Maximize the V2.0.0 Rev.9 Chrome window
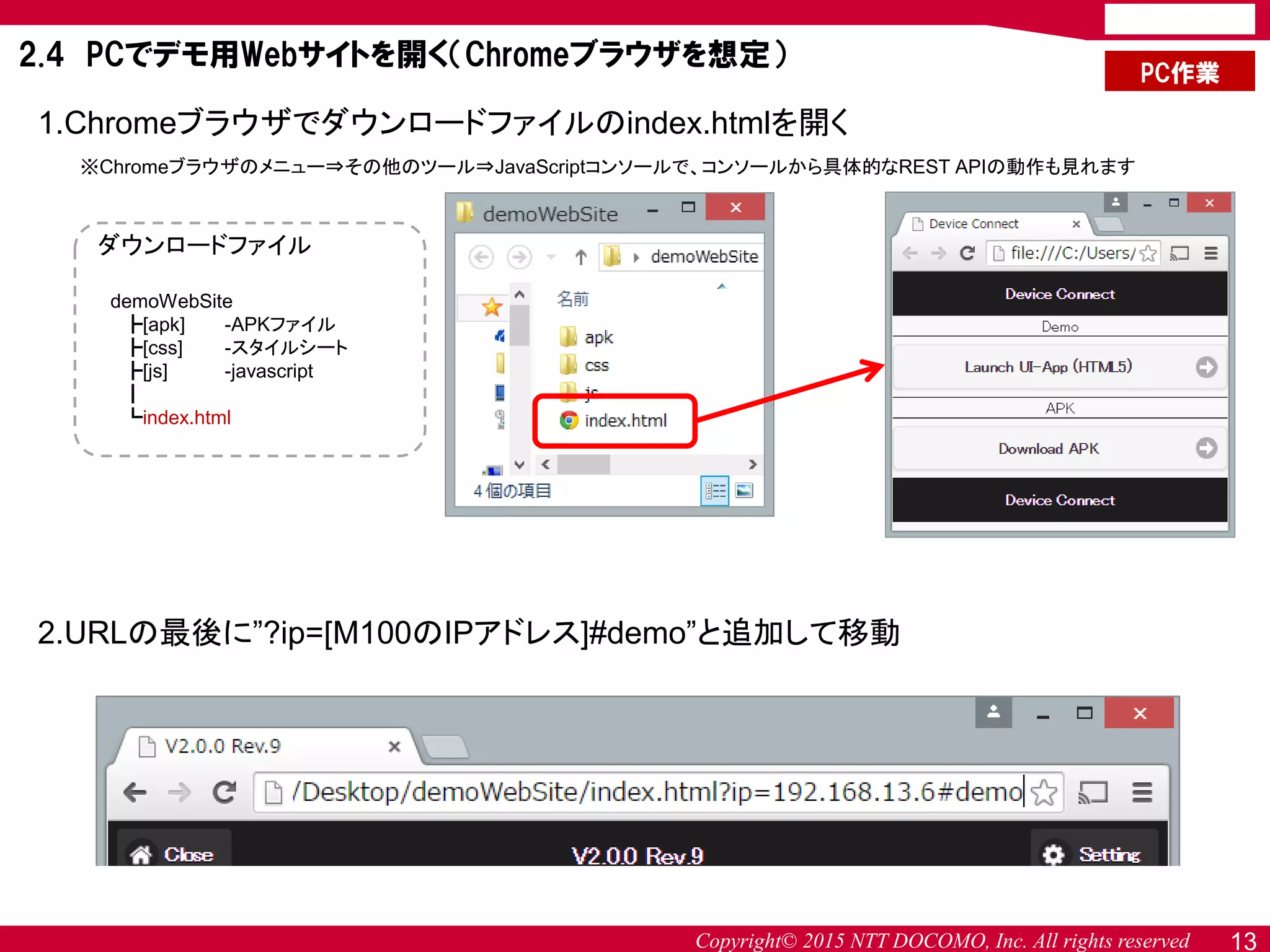The width and height of the screenshot is (1270, 952). (1085, 713)
